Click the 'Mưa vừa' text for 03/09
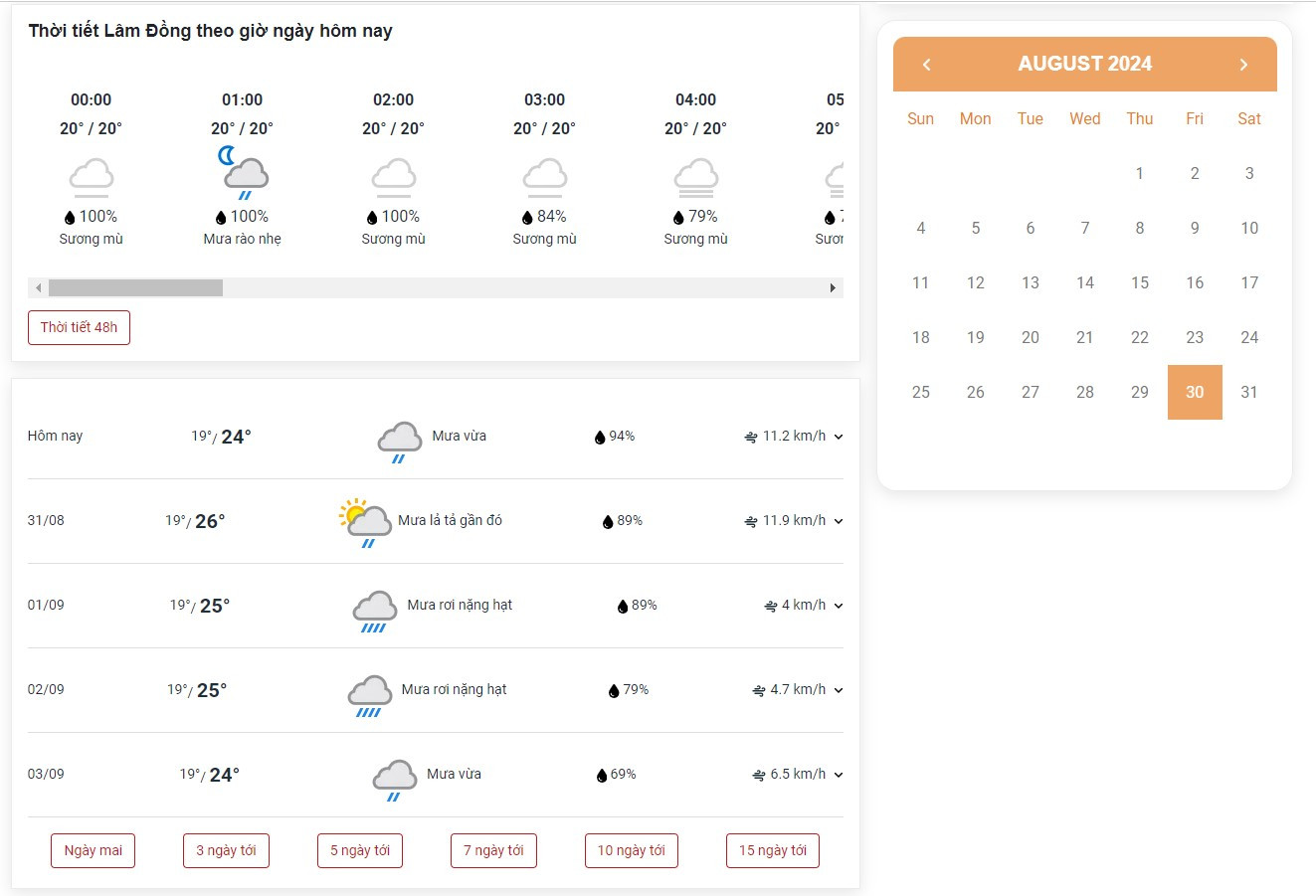 point(454,774)
